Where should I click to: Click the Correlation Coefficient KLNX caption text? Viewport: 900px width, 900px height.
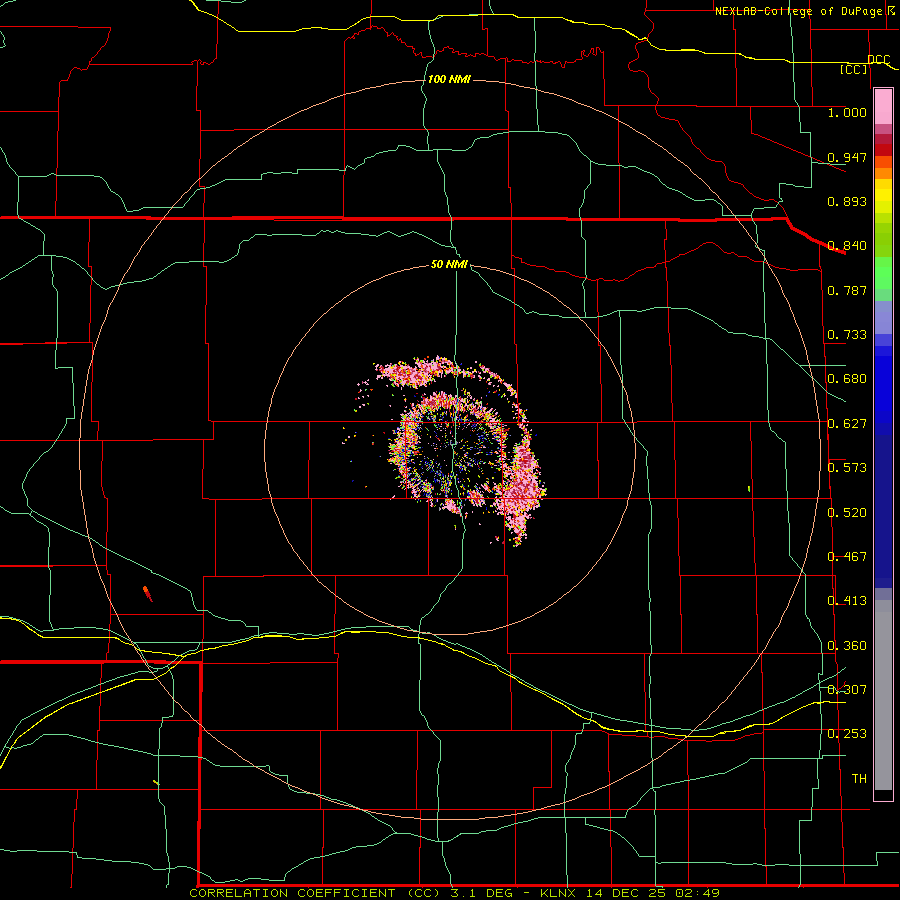pyautogui.click(x=454, y=893)
